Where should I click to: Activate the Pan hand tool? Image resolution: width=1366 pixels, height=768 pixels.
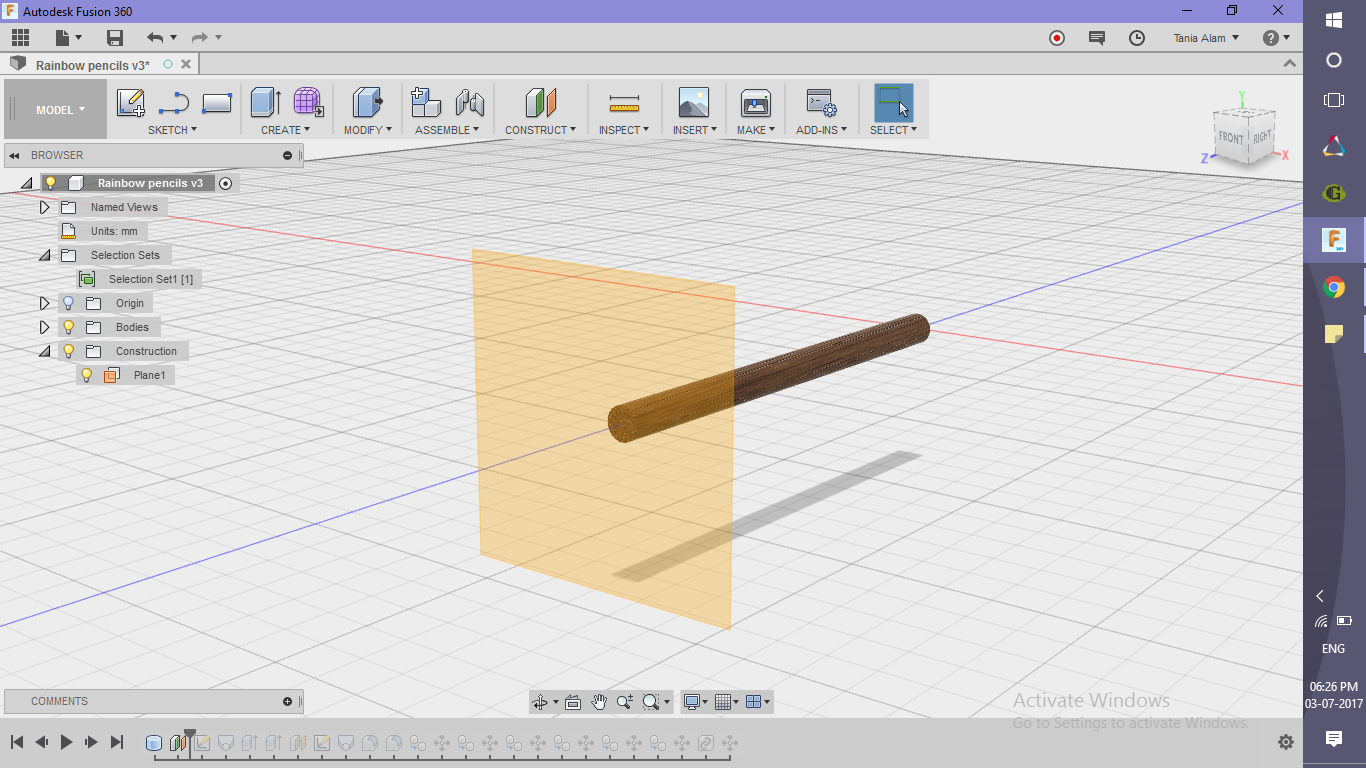pos(599,702)
